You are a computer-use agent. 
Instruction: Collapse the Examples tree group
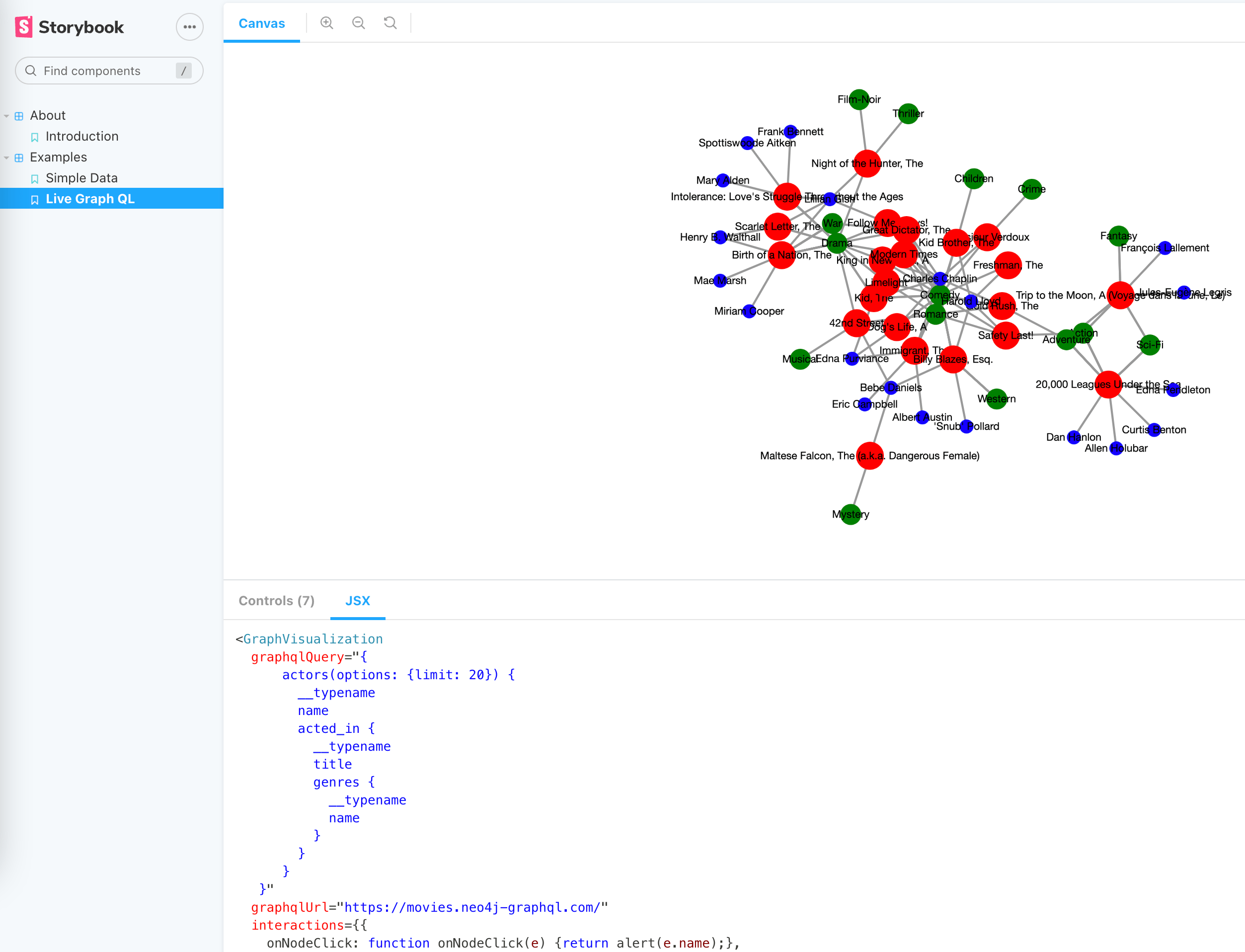[6, 158]
